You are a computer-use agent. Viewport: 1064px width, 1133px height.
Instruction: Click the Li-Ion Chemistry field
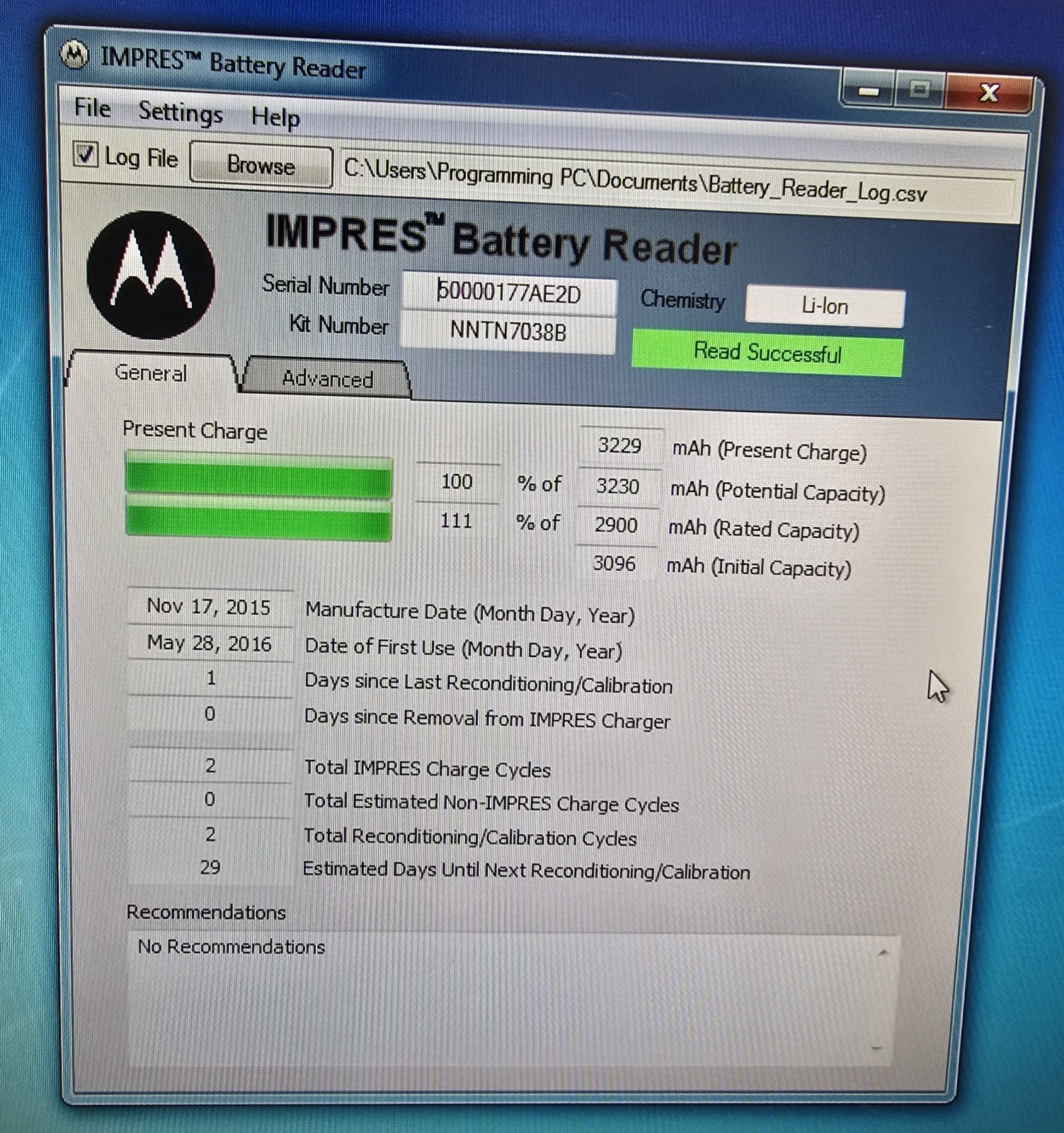[825, 307]
